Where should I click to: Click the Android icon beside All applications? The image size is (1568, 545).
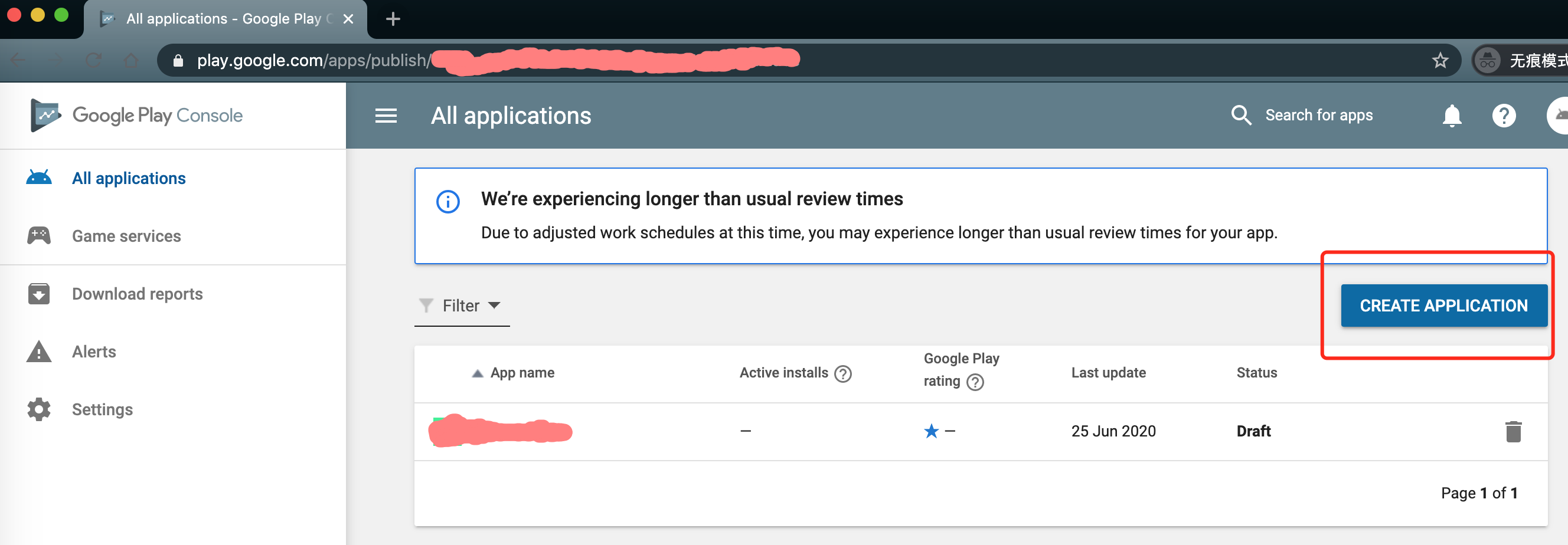(x=39, y=178)
